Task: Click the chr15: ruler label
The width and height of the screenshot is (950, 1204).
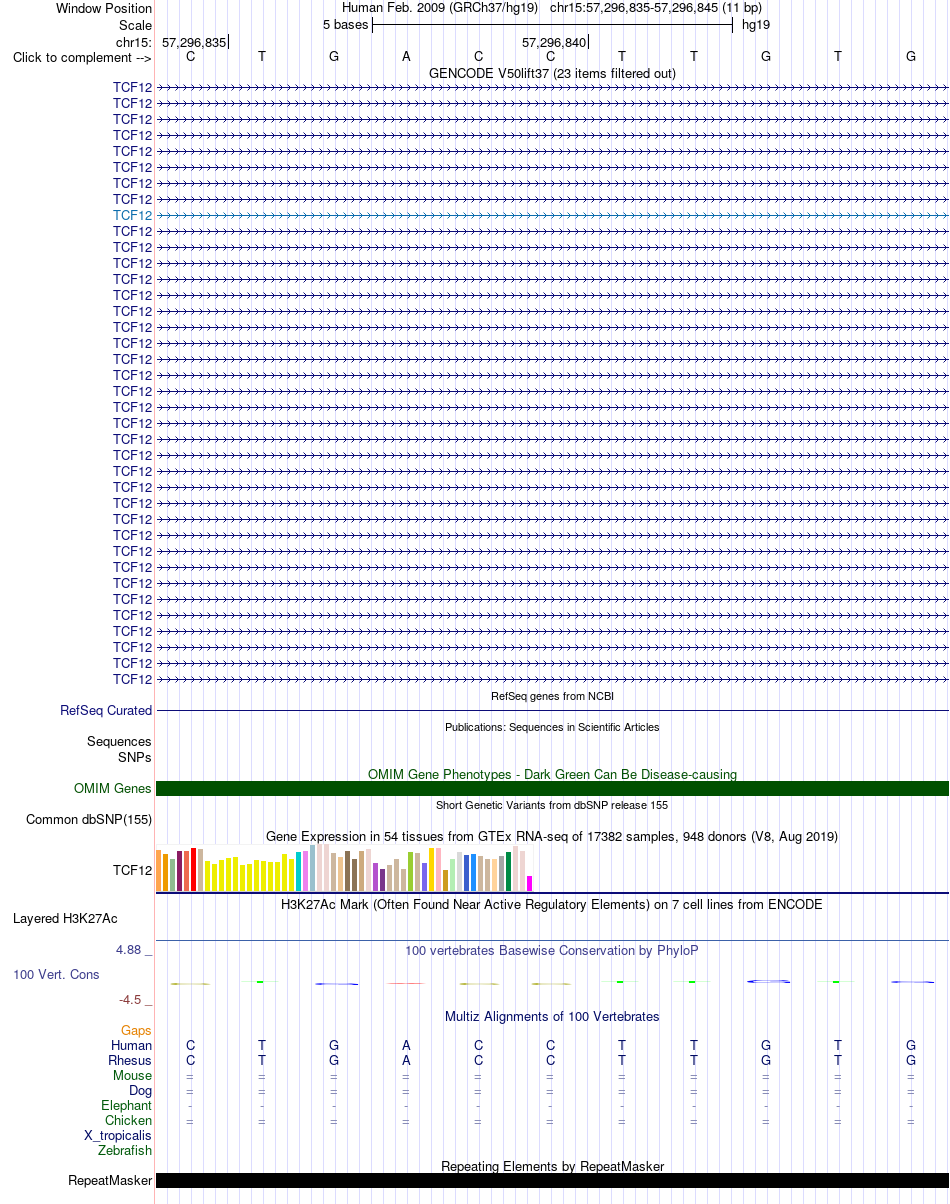Action: click(x=134, y=42)
